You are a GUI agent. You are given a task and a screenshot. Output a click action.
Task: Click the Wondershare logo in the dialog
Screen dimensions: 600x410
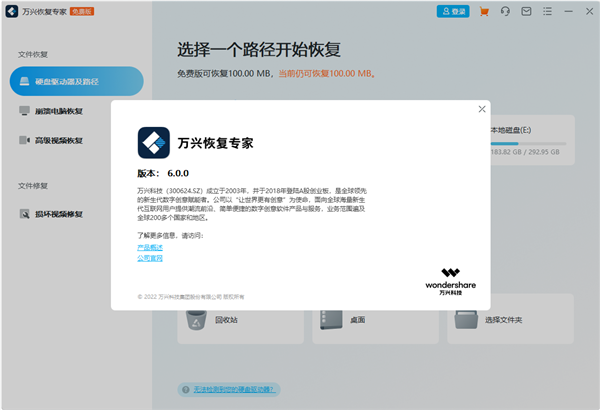pos(450,281)
